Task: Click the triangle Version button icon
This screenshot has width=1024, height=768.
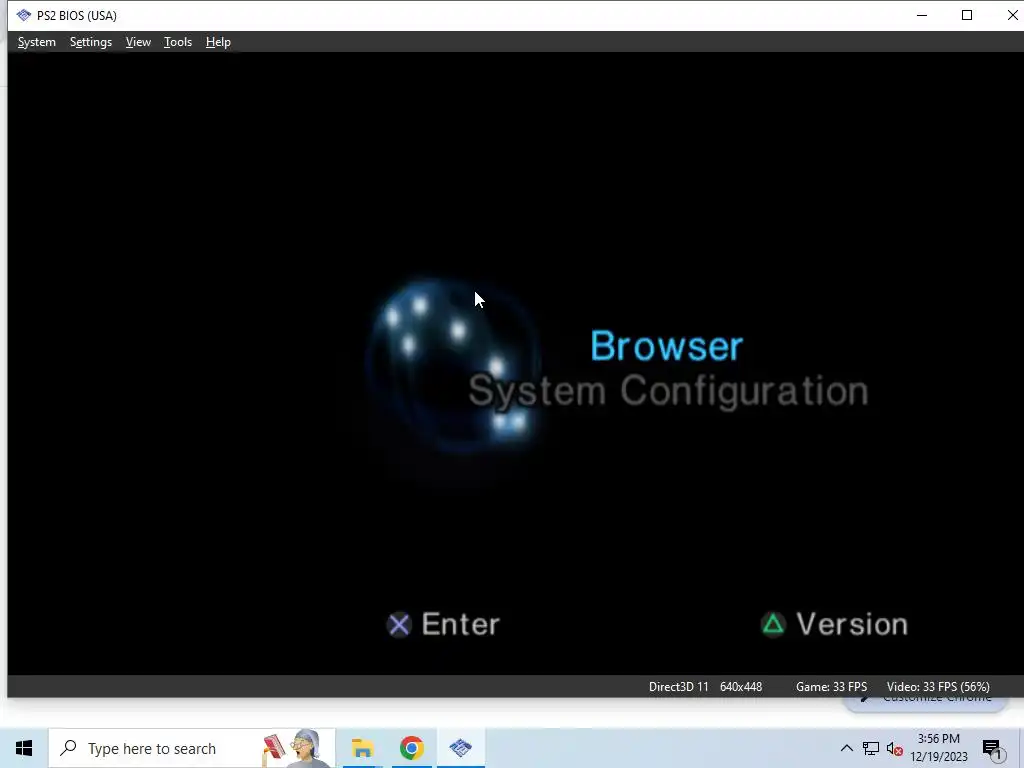Action: point(773,625)
